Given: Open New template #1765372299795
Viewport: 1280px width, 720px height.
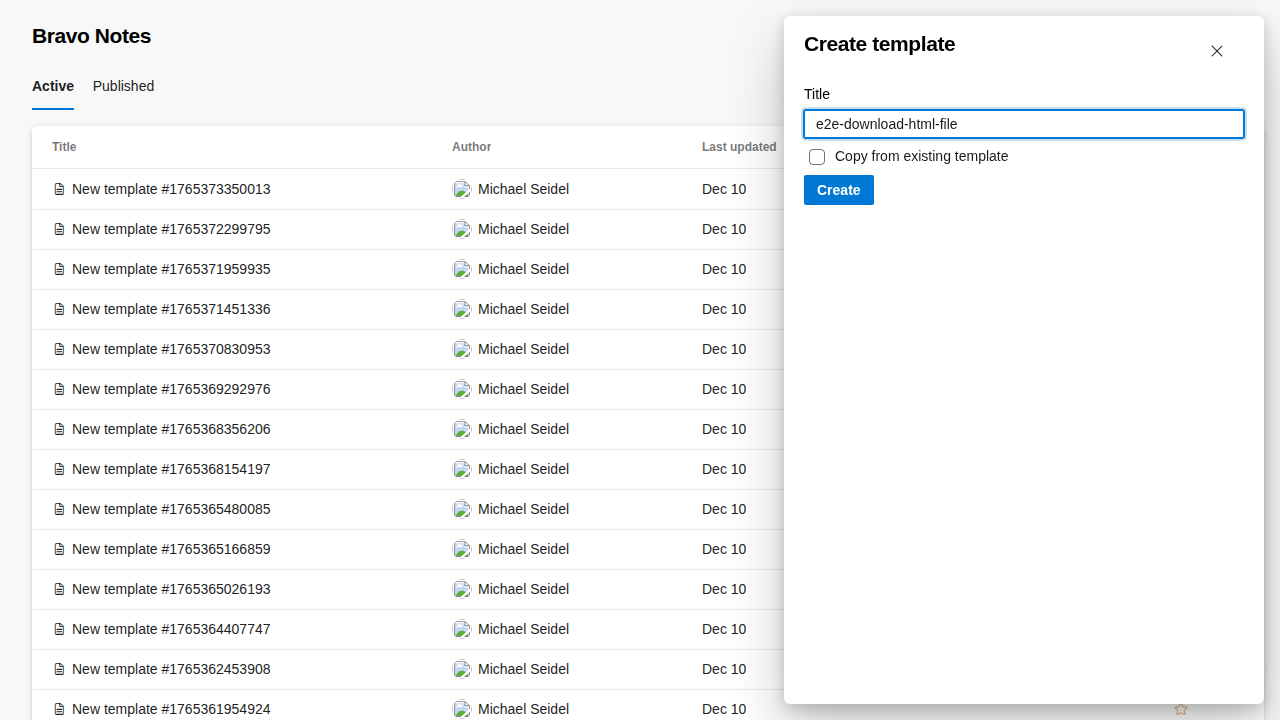Looking at the screenshot, I should [171, 229].
